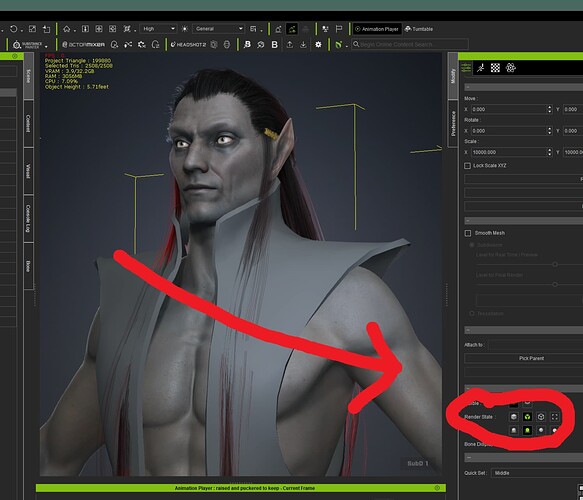Toggle the Animation Player button

tap(377, 29)
